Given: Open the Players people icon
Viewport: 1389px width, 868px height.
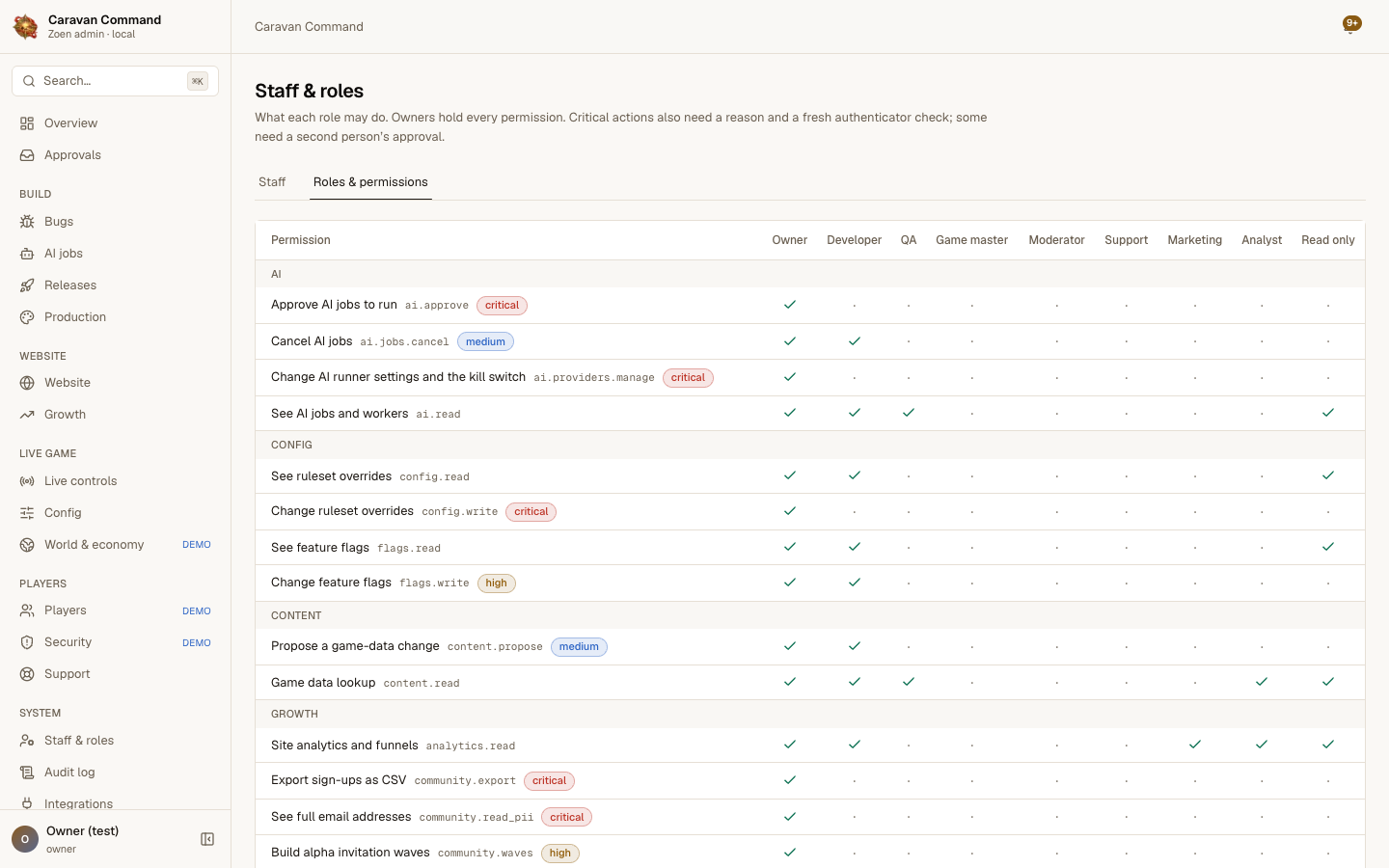Looking at the screenshot, I should (x=27, y=610).
